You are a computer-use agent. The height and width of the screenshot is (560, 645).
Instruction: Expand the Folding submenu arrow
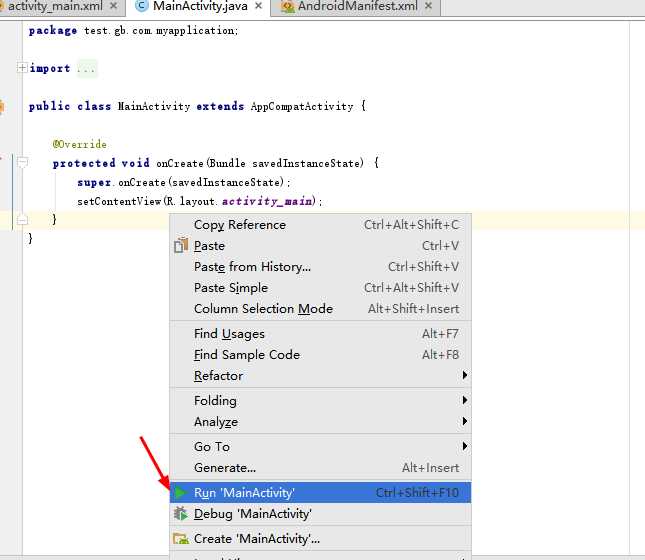coord(465,400)
